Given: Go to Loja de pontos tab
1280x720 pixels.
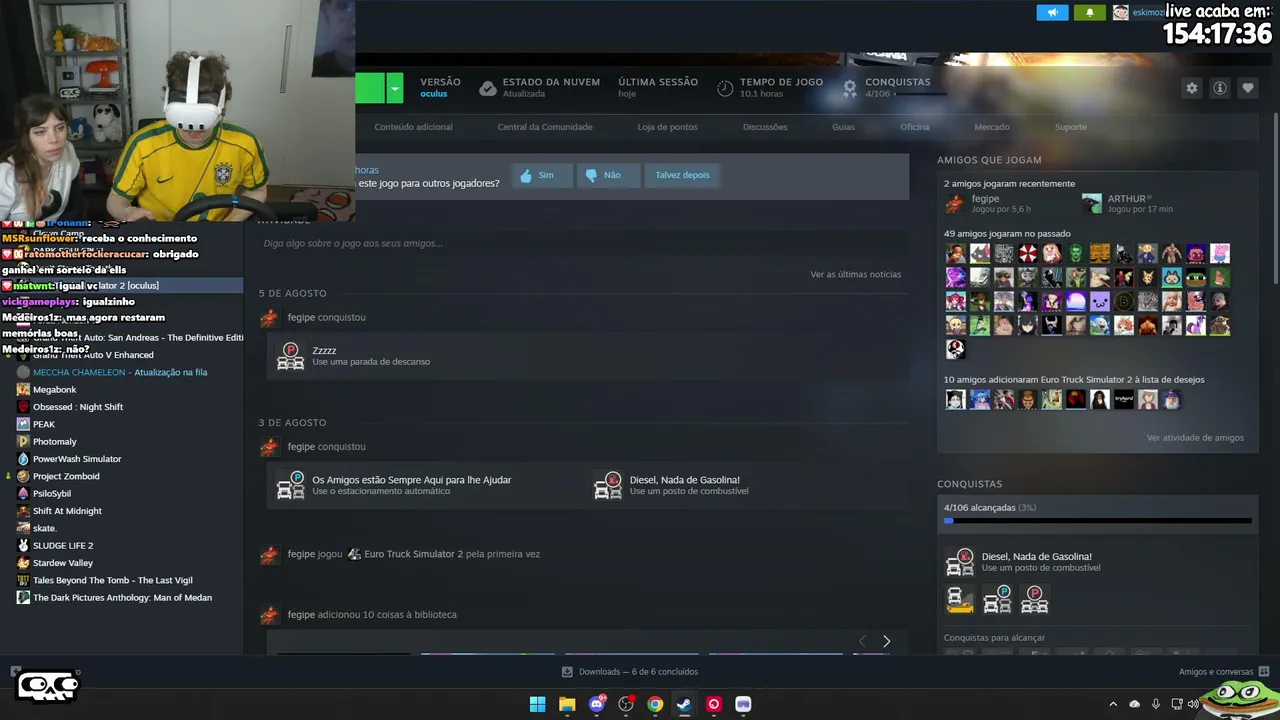Looking at the screenshot, I should click(x=668, y=127).
